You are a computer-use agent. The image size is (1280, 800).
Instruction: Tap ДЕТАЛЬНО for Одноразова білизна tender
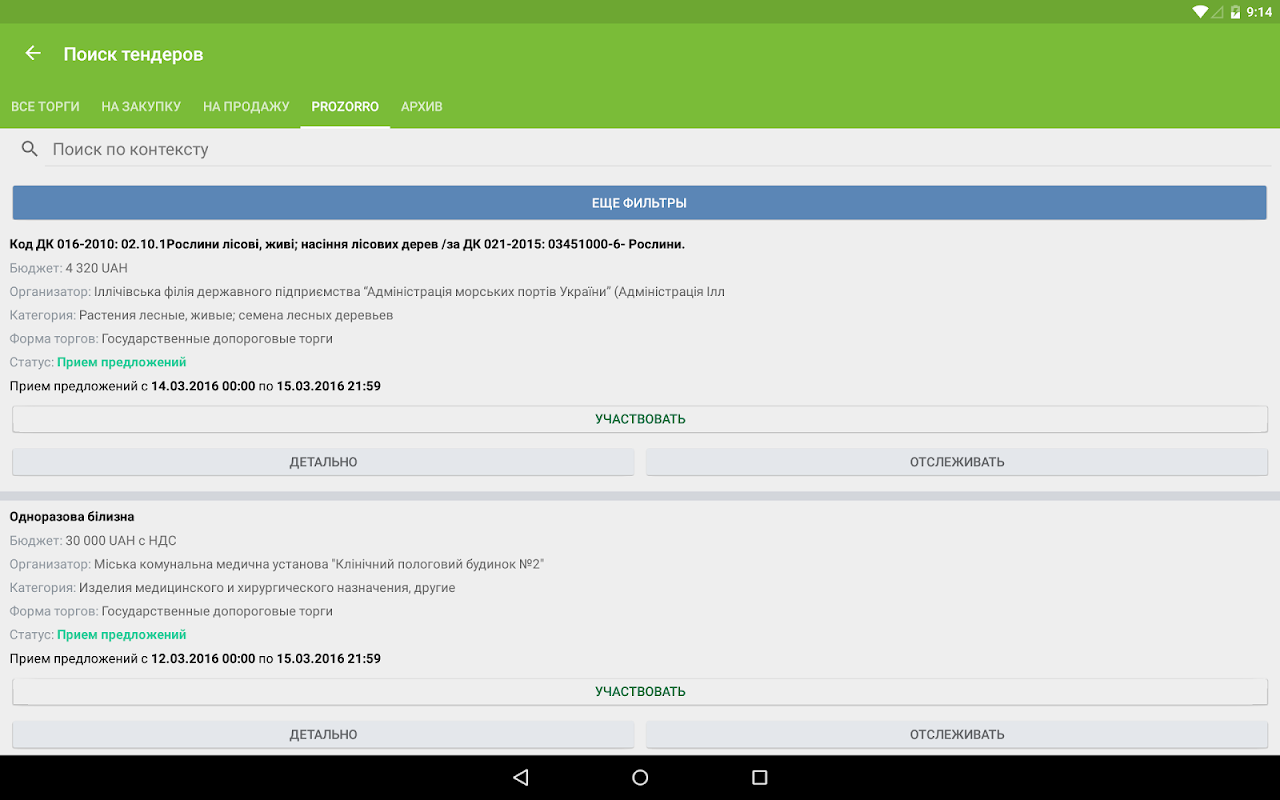click(323, 735)
